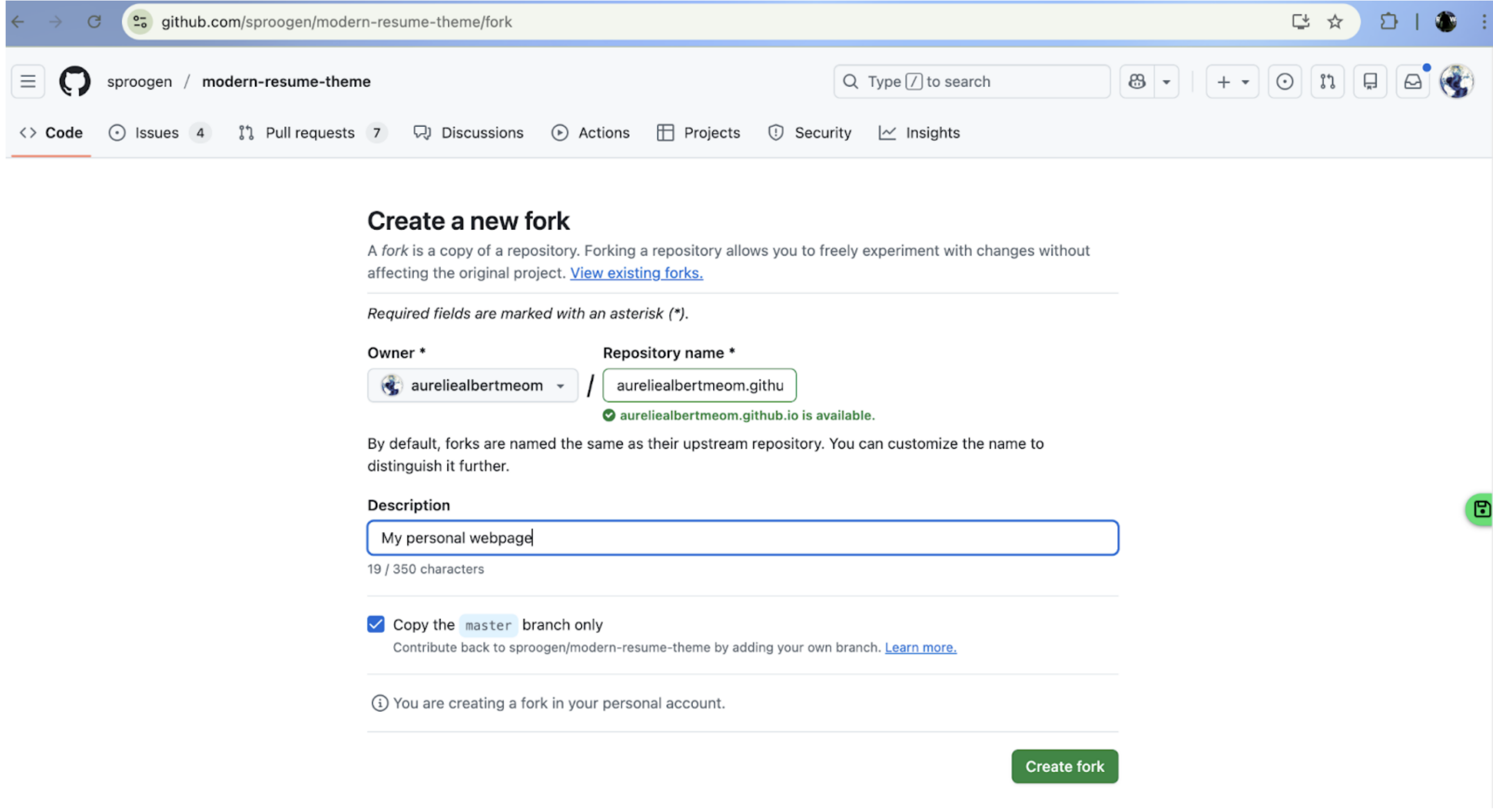The height and width of the screenshot is (812, 1493).
Task: Open the browser extensions puzzle icon
Action: 1389,22
